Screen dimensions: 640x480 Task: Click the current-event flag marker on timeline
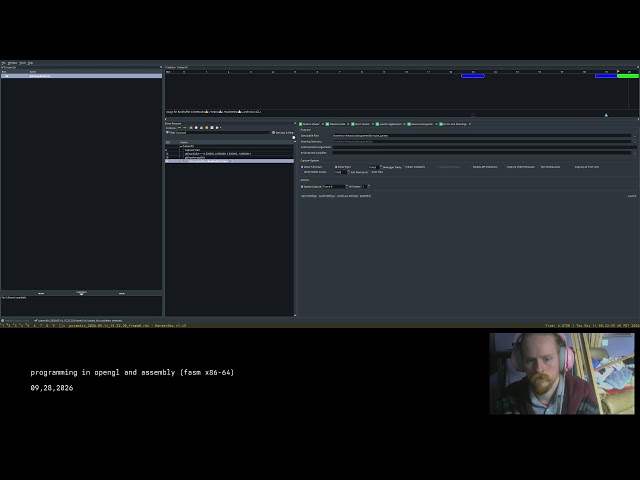click(x=618, y=71)
